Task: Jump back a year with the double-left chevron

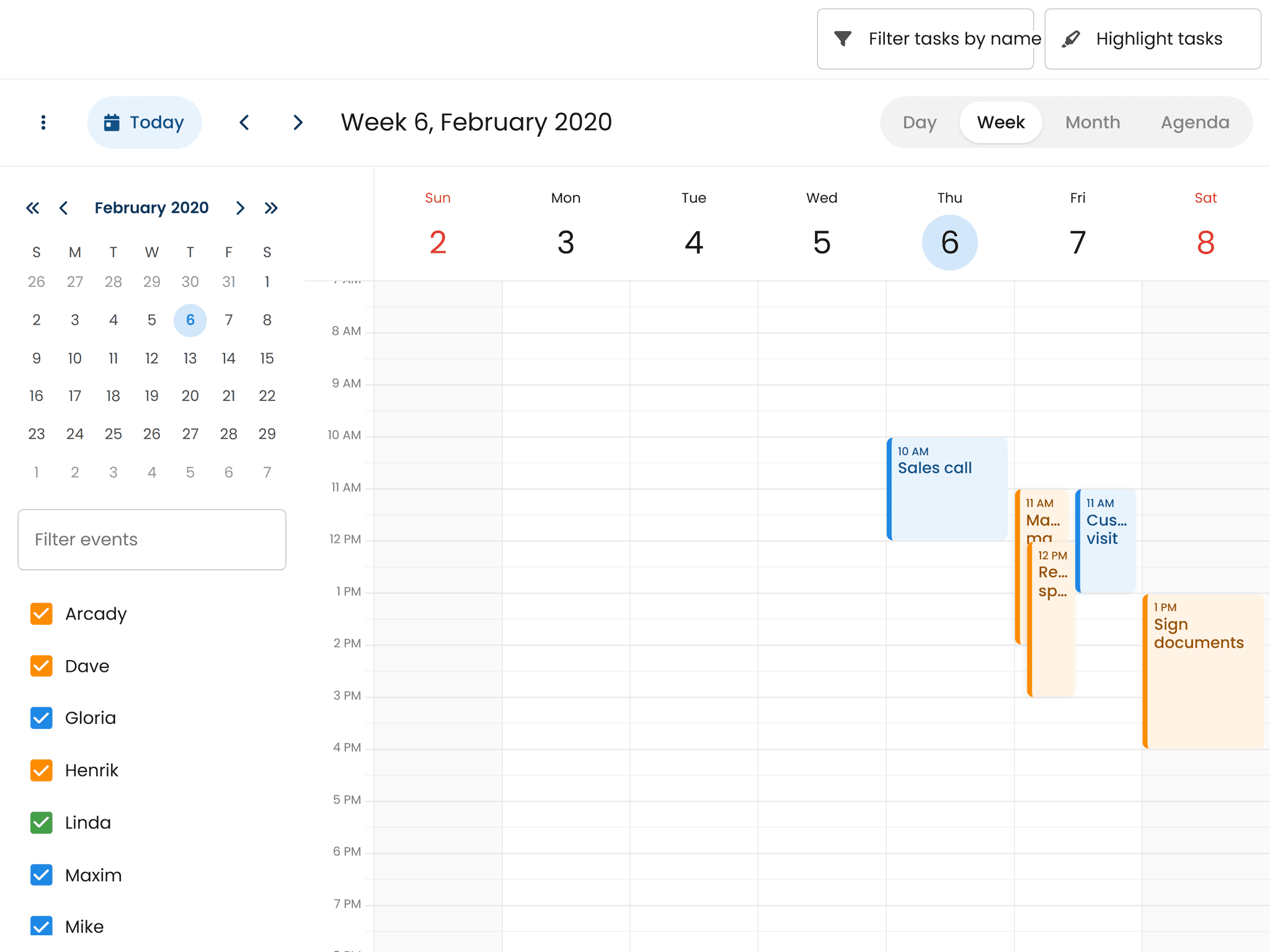Action: point(33,208)
